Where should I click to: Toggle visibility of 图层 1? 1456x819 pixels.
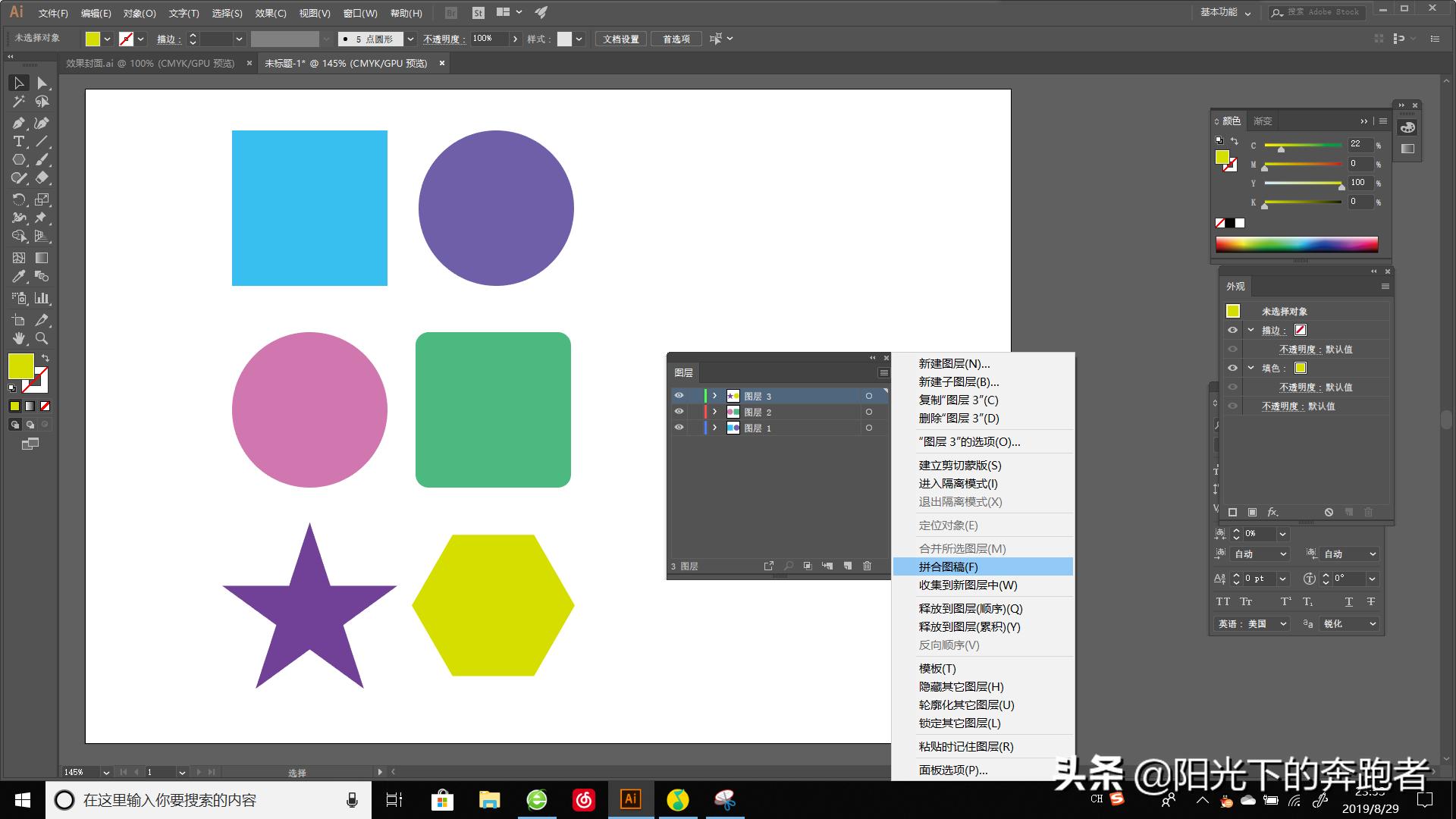pyautogui.click(x=679, y=428)
